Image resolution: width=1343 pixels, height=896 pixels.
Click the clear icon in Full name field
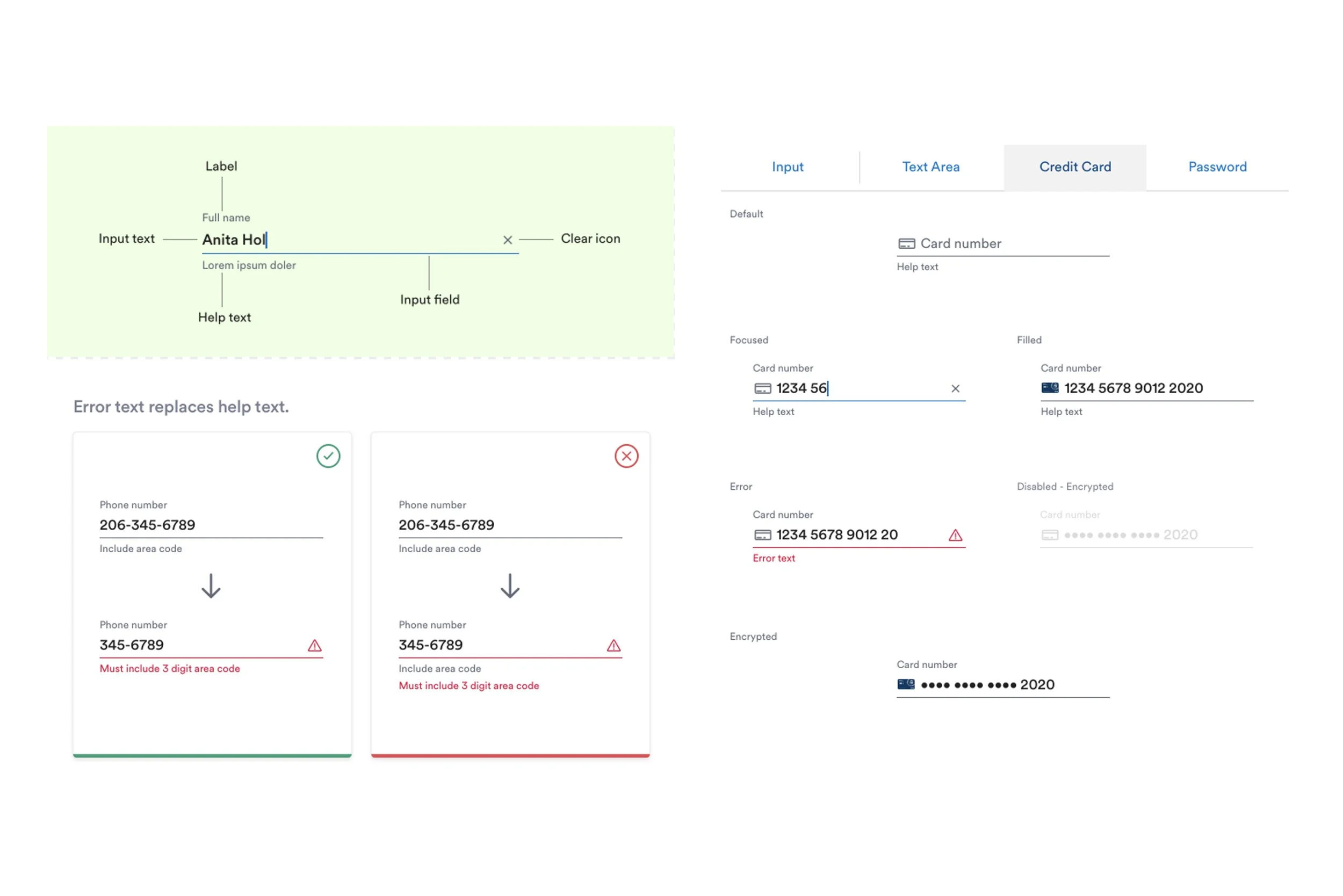(x=507, y=240)
